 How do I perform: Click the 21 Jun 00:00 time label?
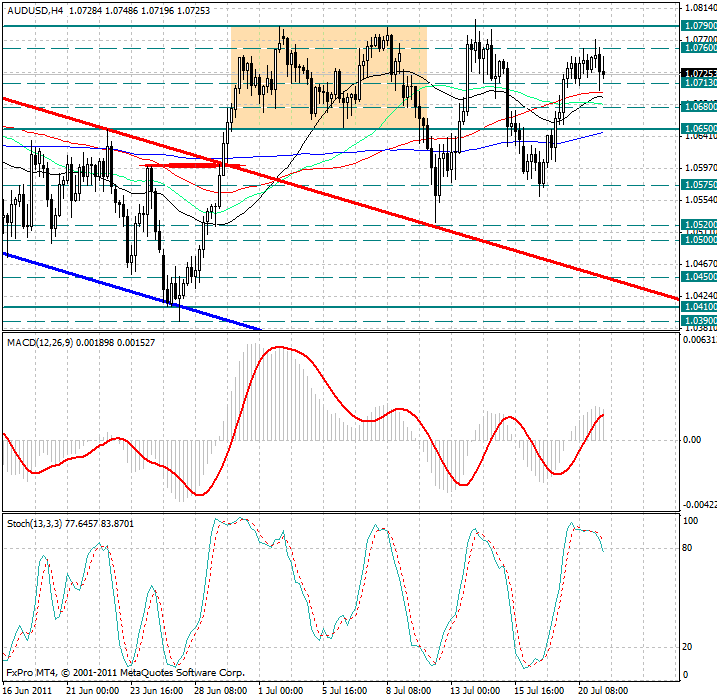click(x=92, y=690)
